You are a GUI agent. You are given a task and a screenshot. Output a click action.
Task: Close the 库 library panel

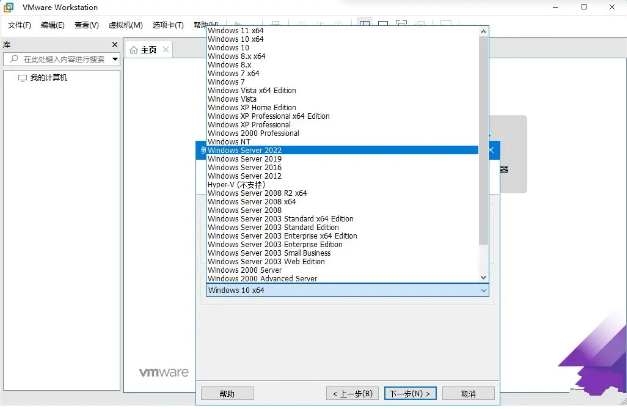tap(115, 44)
